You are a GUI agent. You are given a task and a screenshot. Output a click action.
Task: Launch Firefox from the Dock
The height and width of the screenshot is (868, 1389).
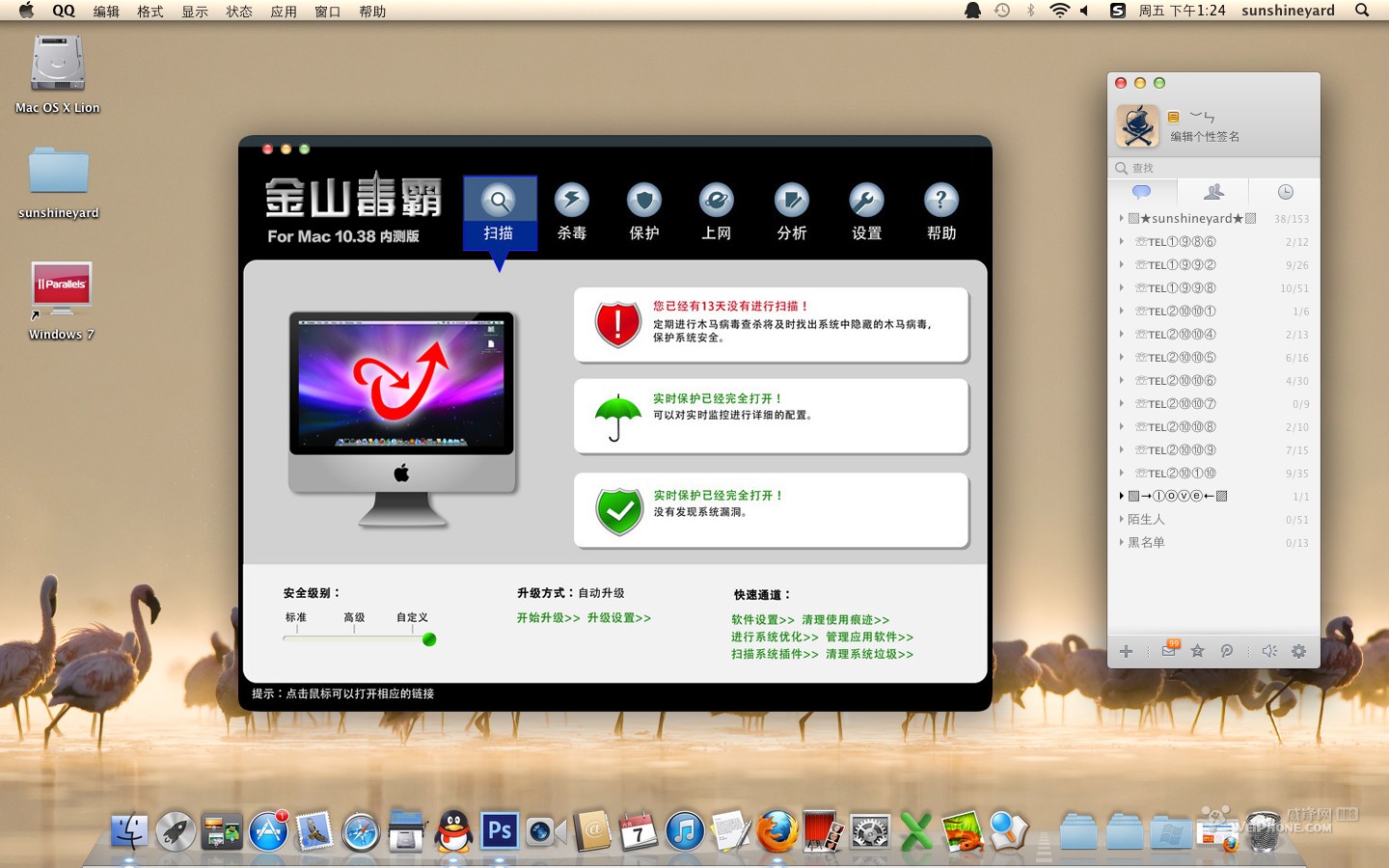[x=777, y=831]
